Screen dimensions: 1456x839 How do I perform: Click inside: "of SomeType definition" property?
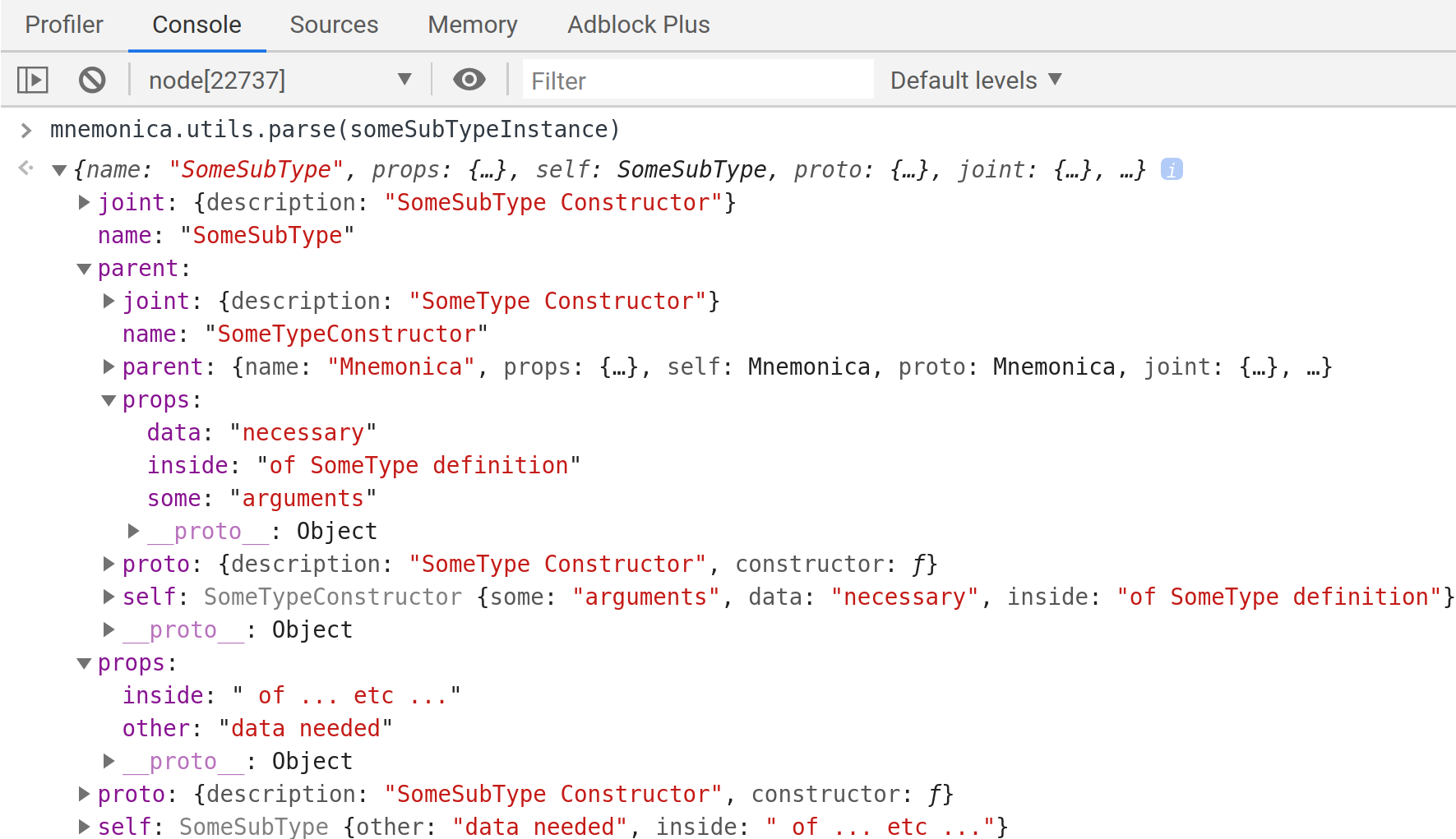point(363,465)
